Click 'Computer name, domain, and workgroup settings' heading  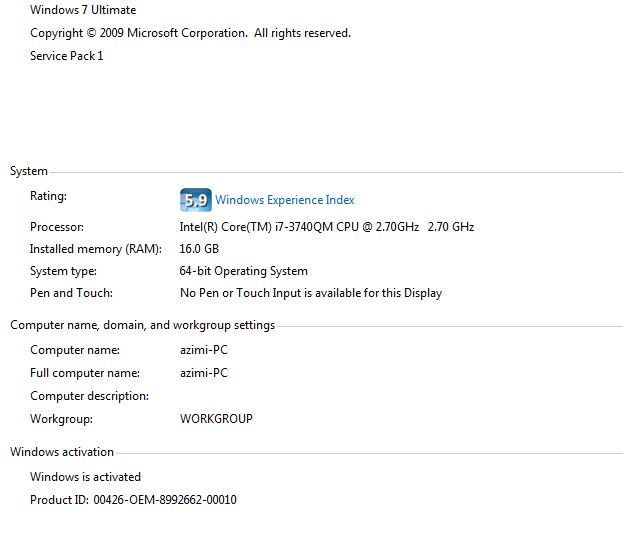click(143, 325)
